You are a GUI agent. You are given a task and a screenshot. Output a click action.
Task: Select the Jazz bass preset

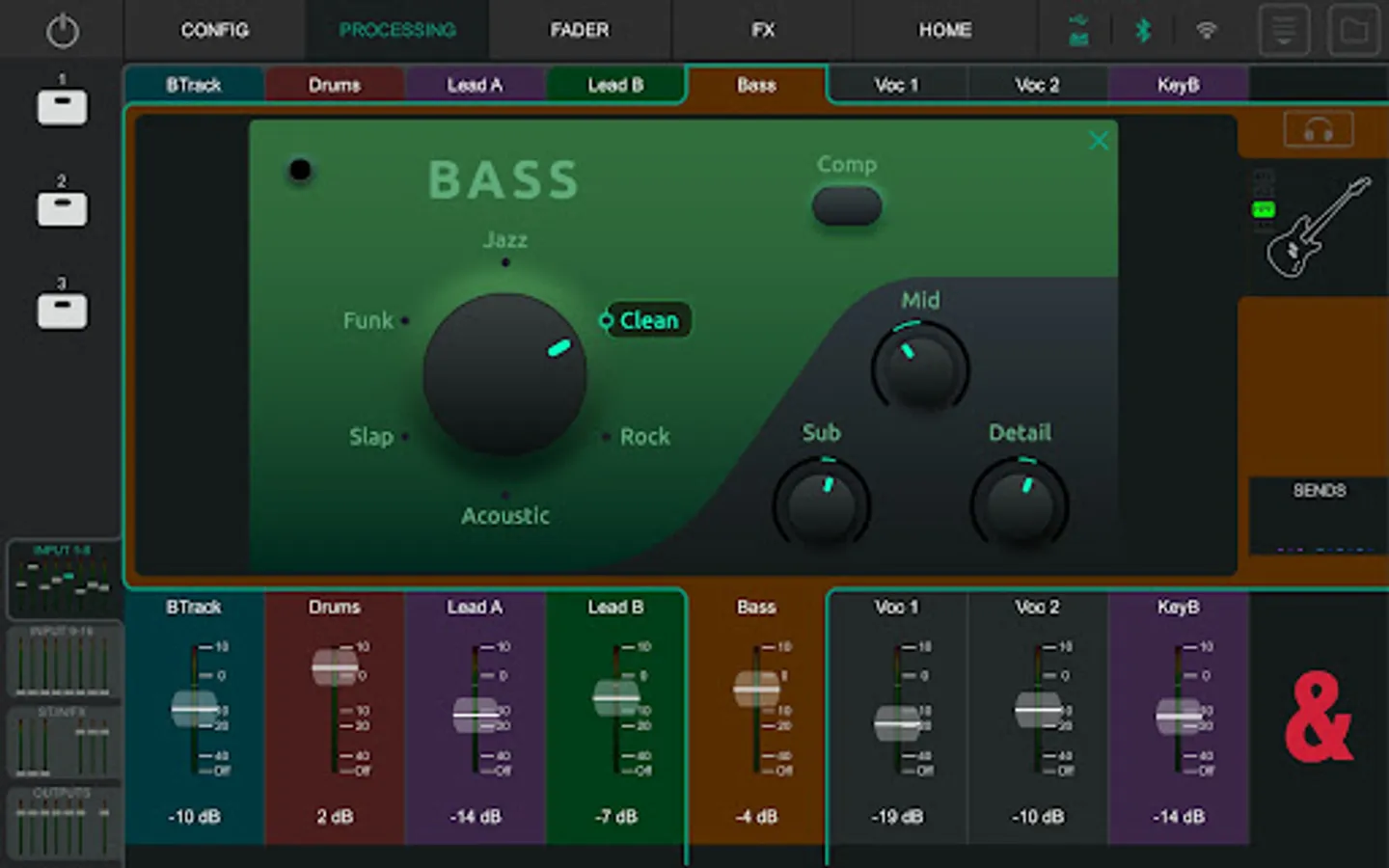tap(505, 240)
